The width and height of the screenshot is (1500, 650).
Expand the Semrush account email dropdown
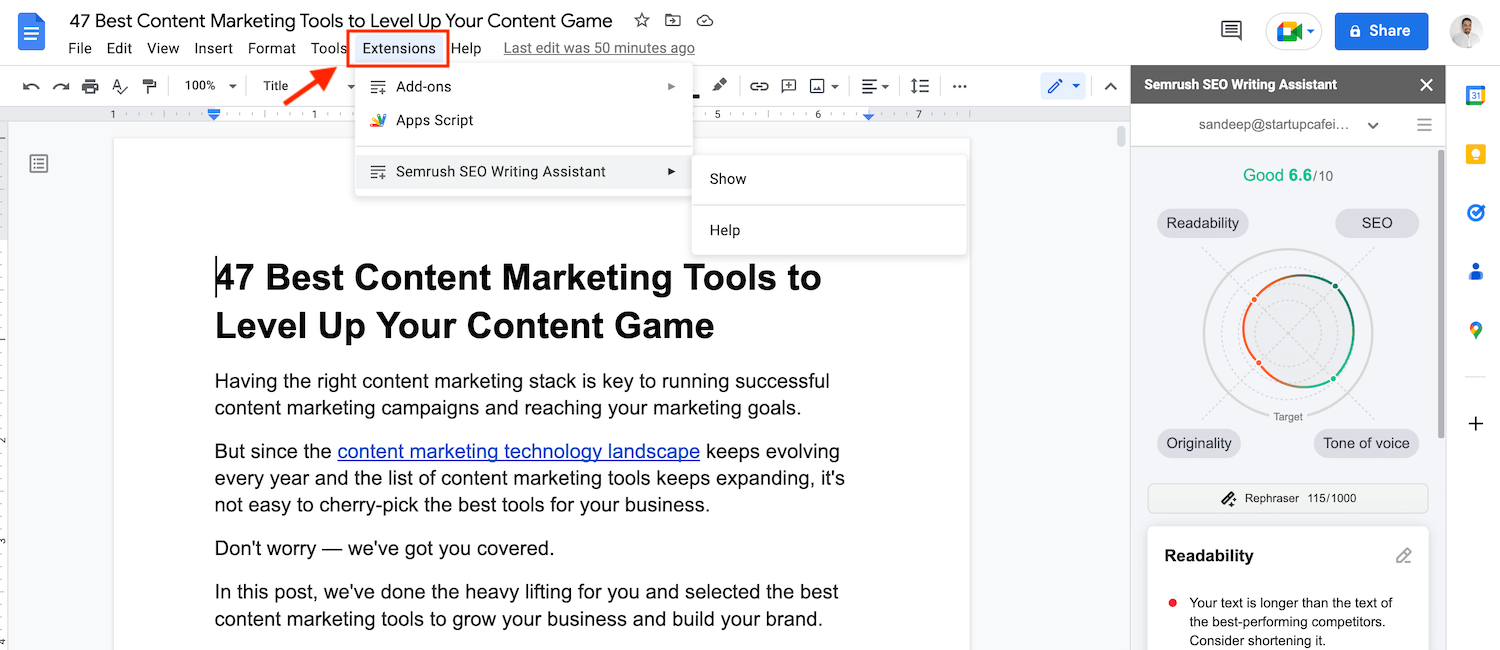(1373, 125)
